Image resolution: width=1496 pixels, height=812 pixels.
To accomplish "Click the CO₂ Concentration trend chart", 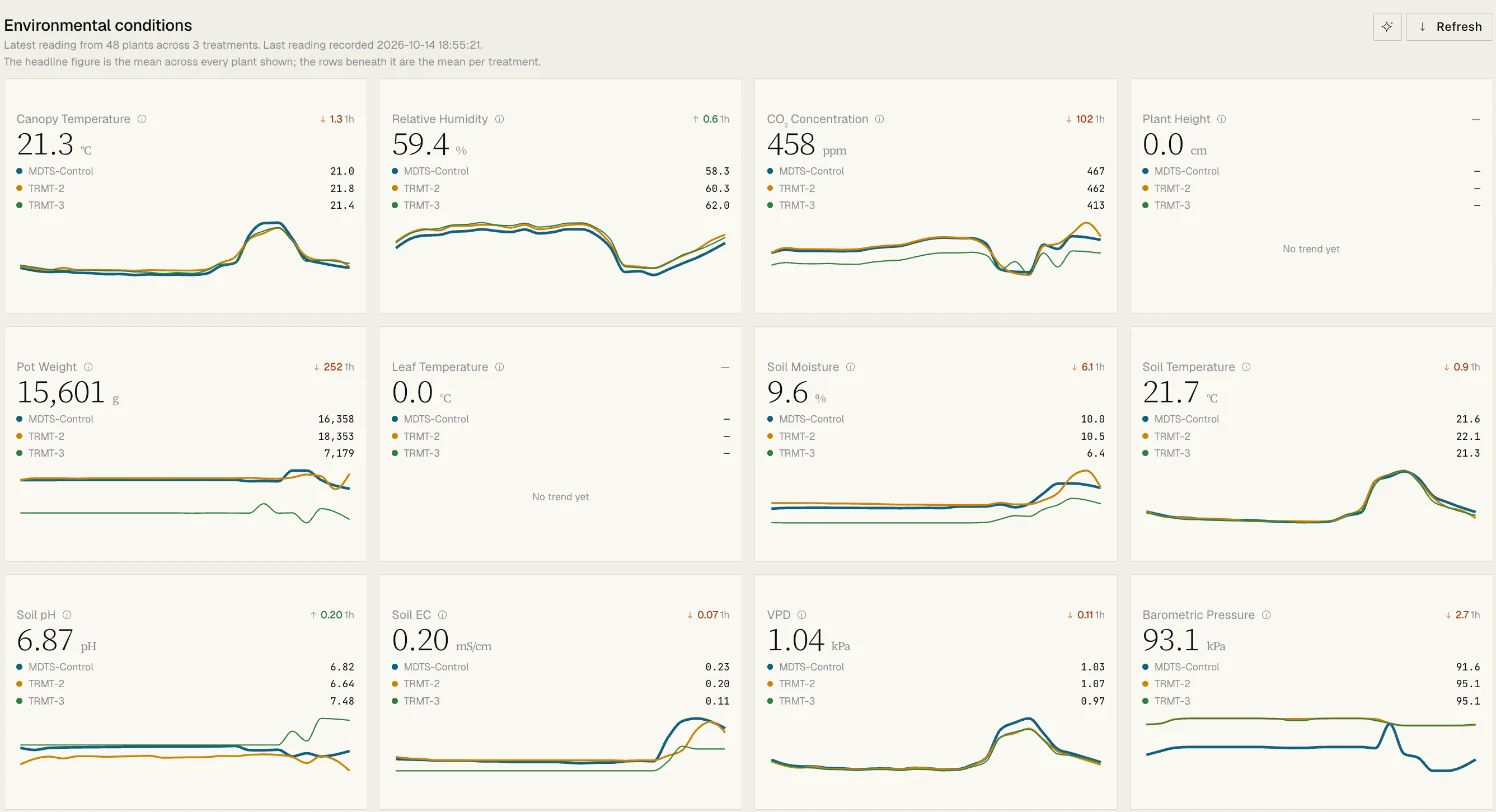I will pos(936,249).
